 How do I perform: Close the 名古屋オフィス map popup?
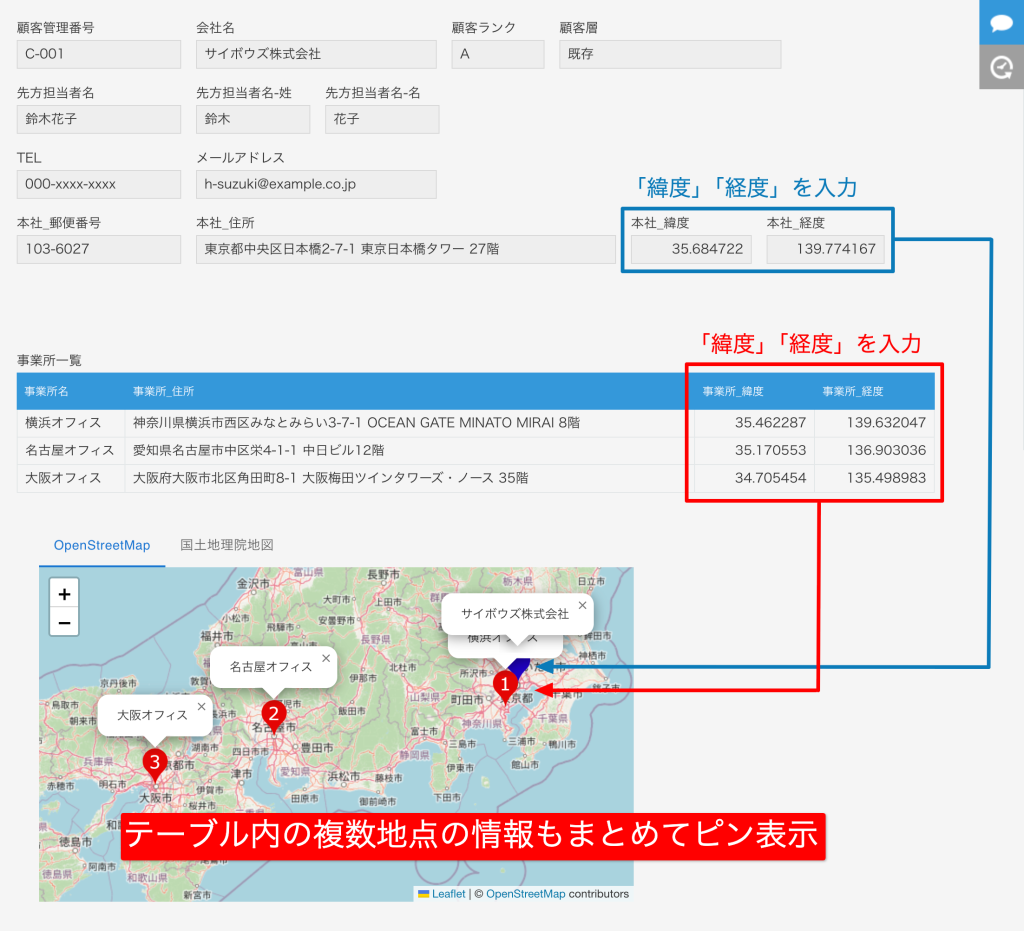[x=326, y=658]
